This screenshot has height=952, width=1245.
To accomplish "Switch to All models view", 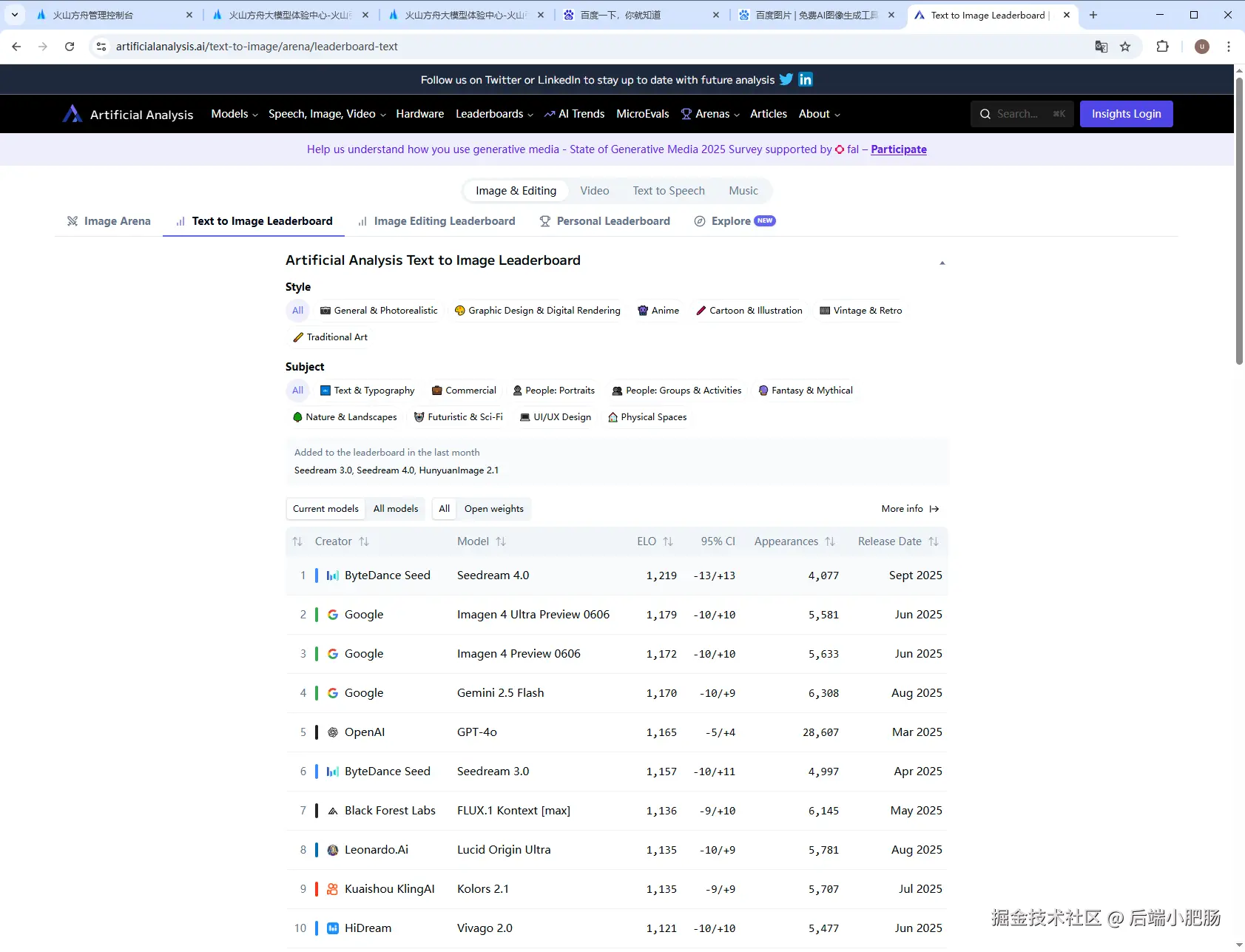I will pos(396,509).
